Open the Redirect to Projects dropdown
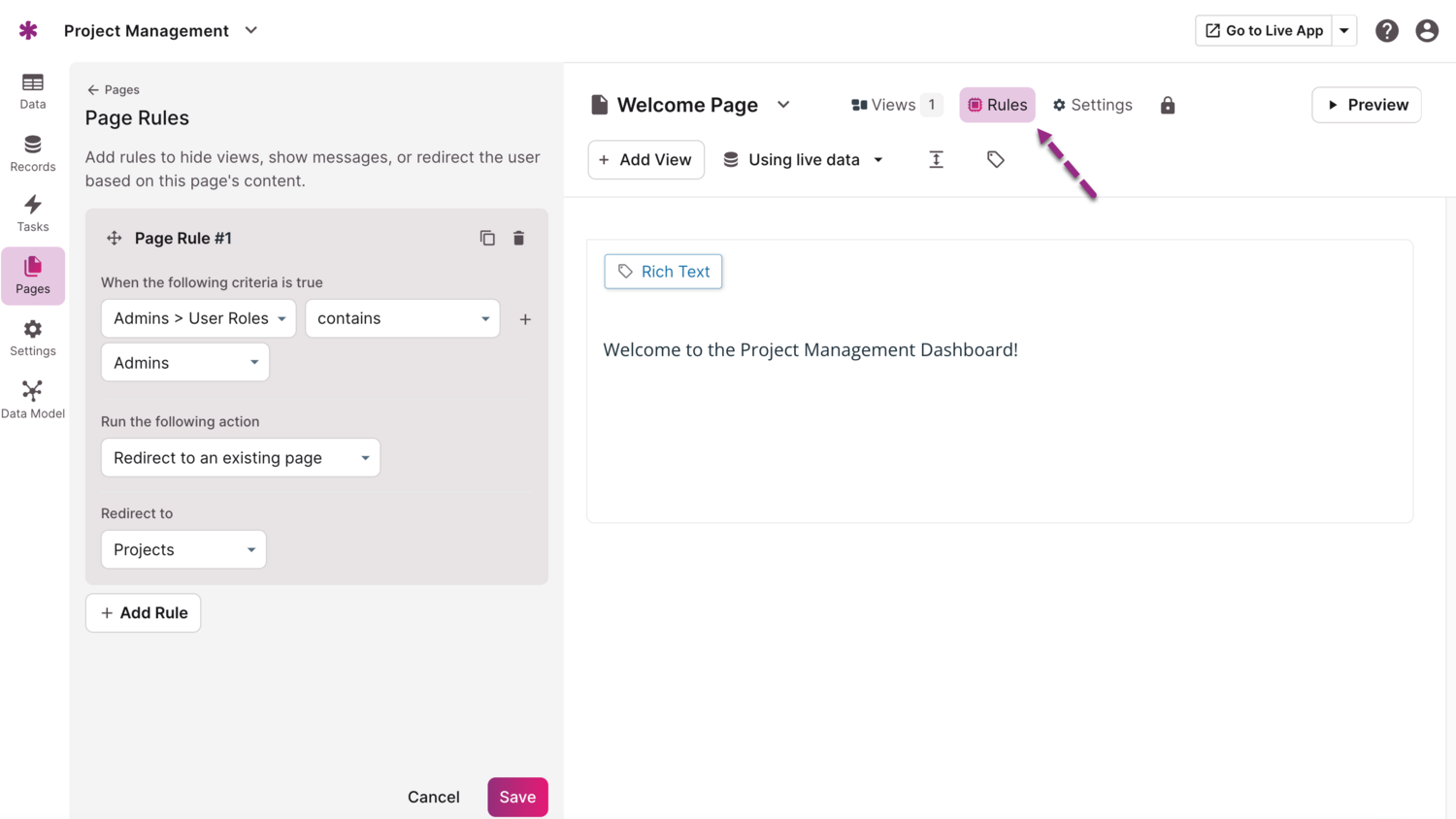Viewport: 1456px width, 819px height. [183, 549]
